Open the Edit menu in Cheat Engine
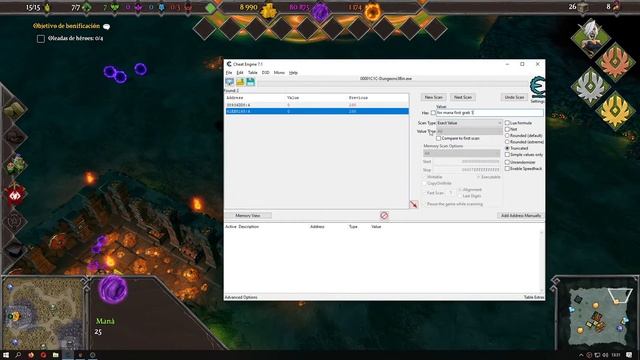640x360 pixels. pyautogui.click(x=240, y=73)
